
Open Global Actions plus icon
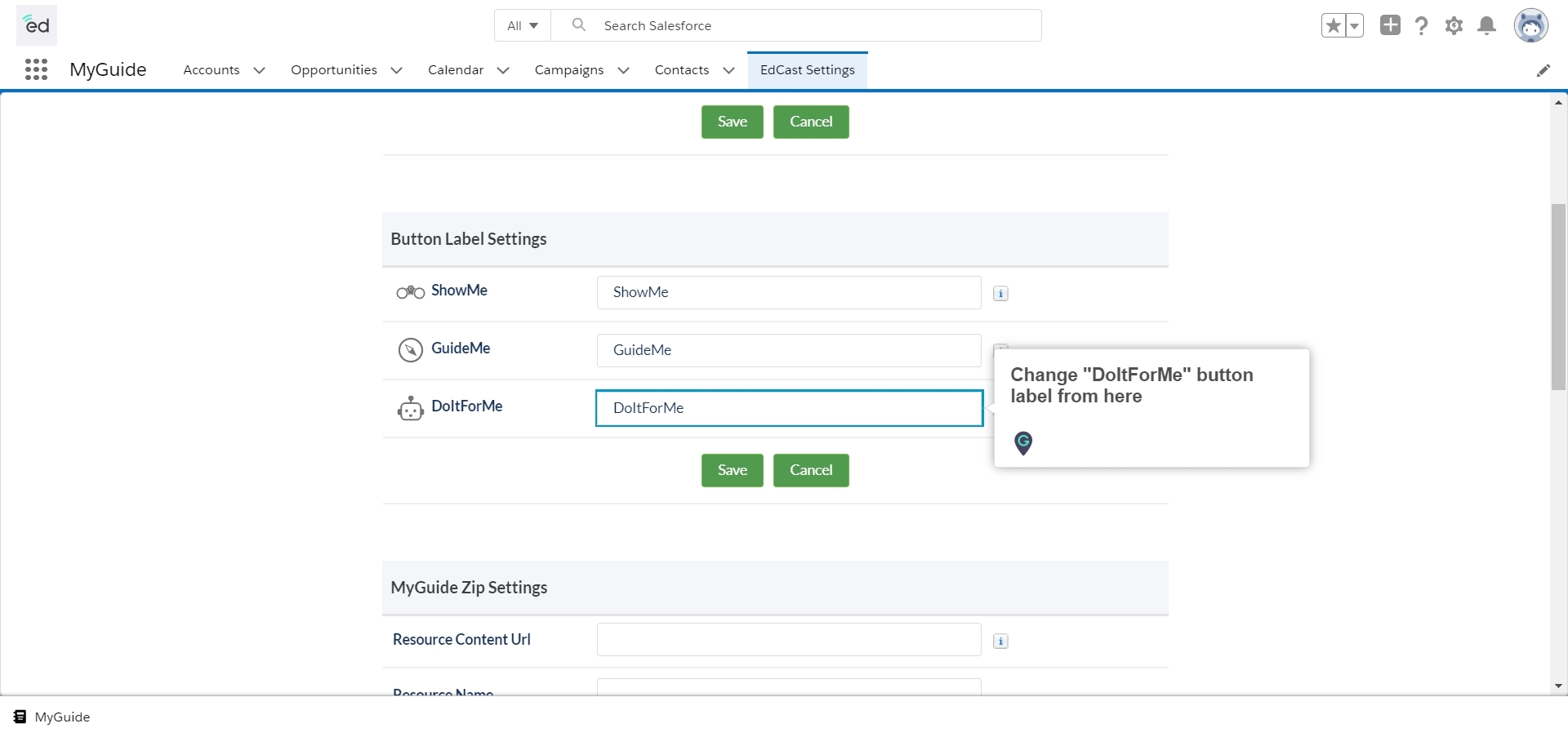(x=1390, y=25)
